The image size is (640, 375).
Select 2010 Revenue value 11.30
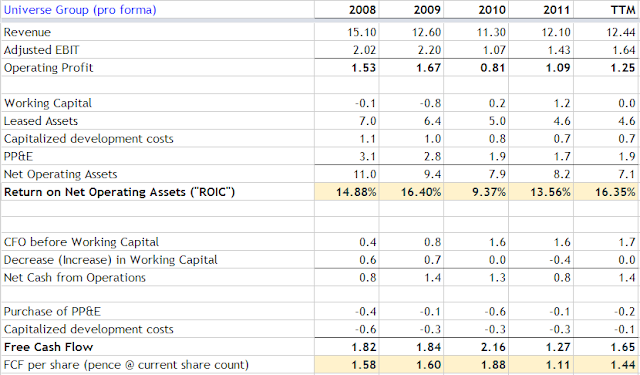point(491,32)
